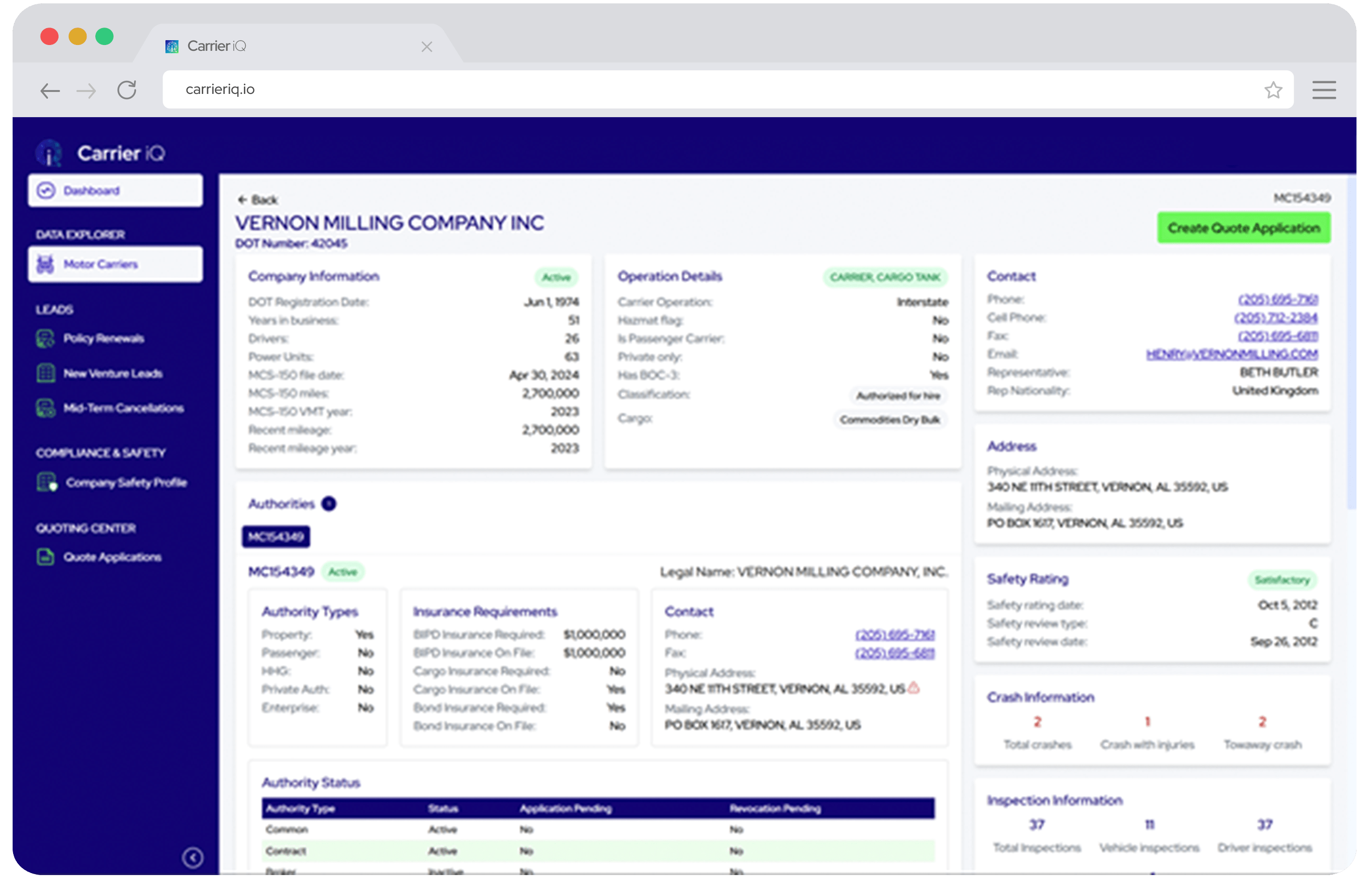Click the Authorities info badge icon
This screenshot has height=878, width=1372.
click(x=329, y=504)
